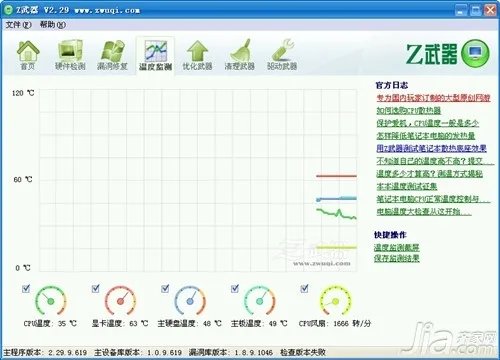
Task: Click the 显卡温度 red gauge dial
Action: tap(120, 301)
